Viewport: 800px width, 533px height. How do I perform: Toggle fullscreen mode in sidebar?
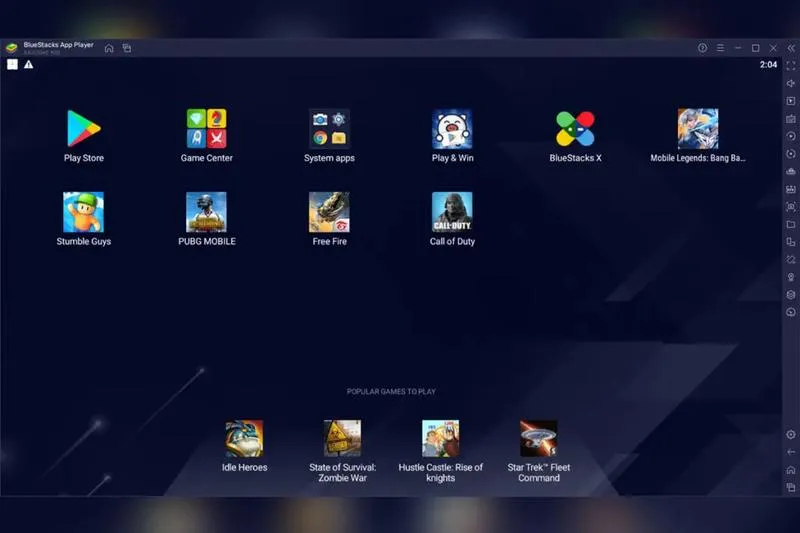click(x=791, y=66)
